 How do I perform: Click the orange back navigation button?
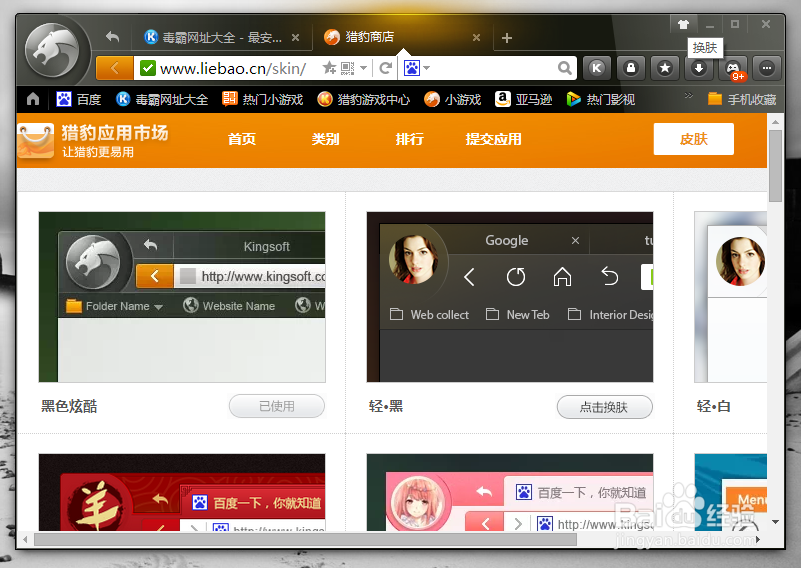pyautogui.click(x=115, y=68)
